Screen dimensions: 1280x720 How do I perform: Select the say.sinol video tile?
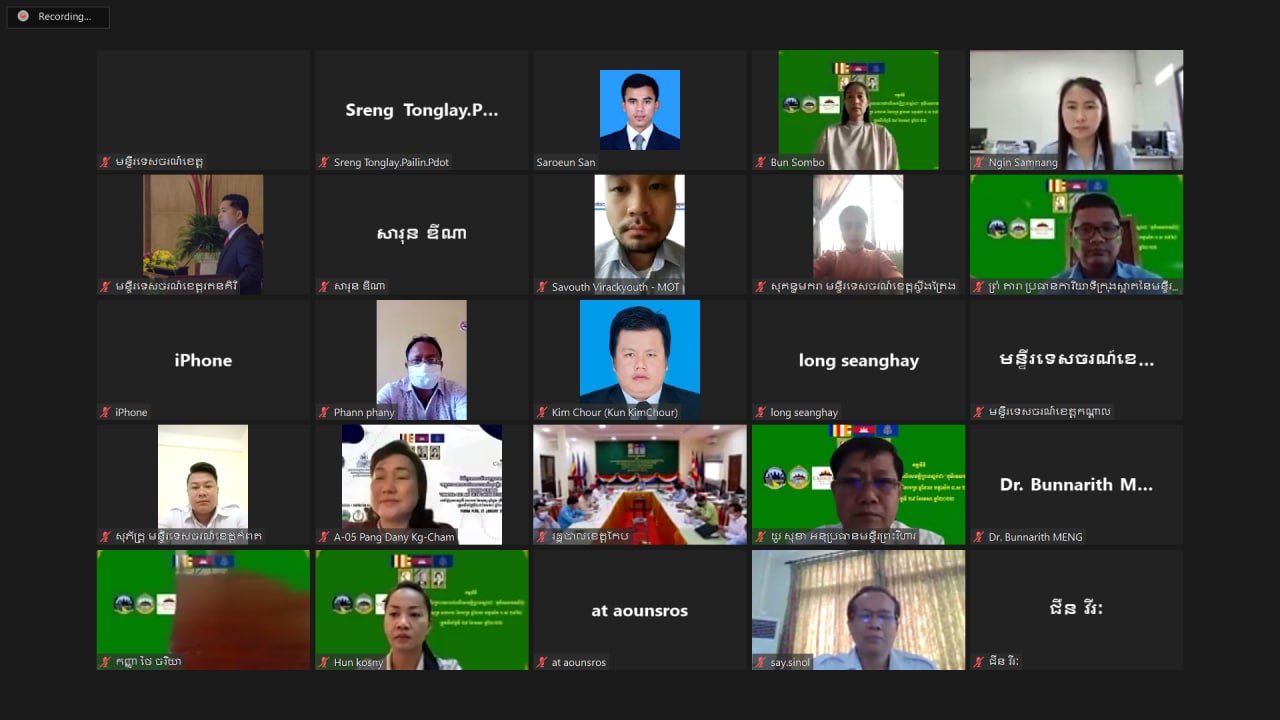[x=858, y=610]
